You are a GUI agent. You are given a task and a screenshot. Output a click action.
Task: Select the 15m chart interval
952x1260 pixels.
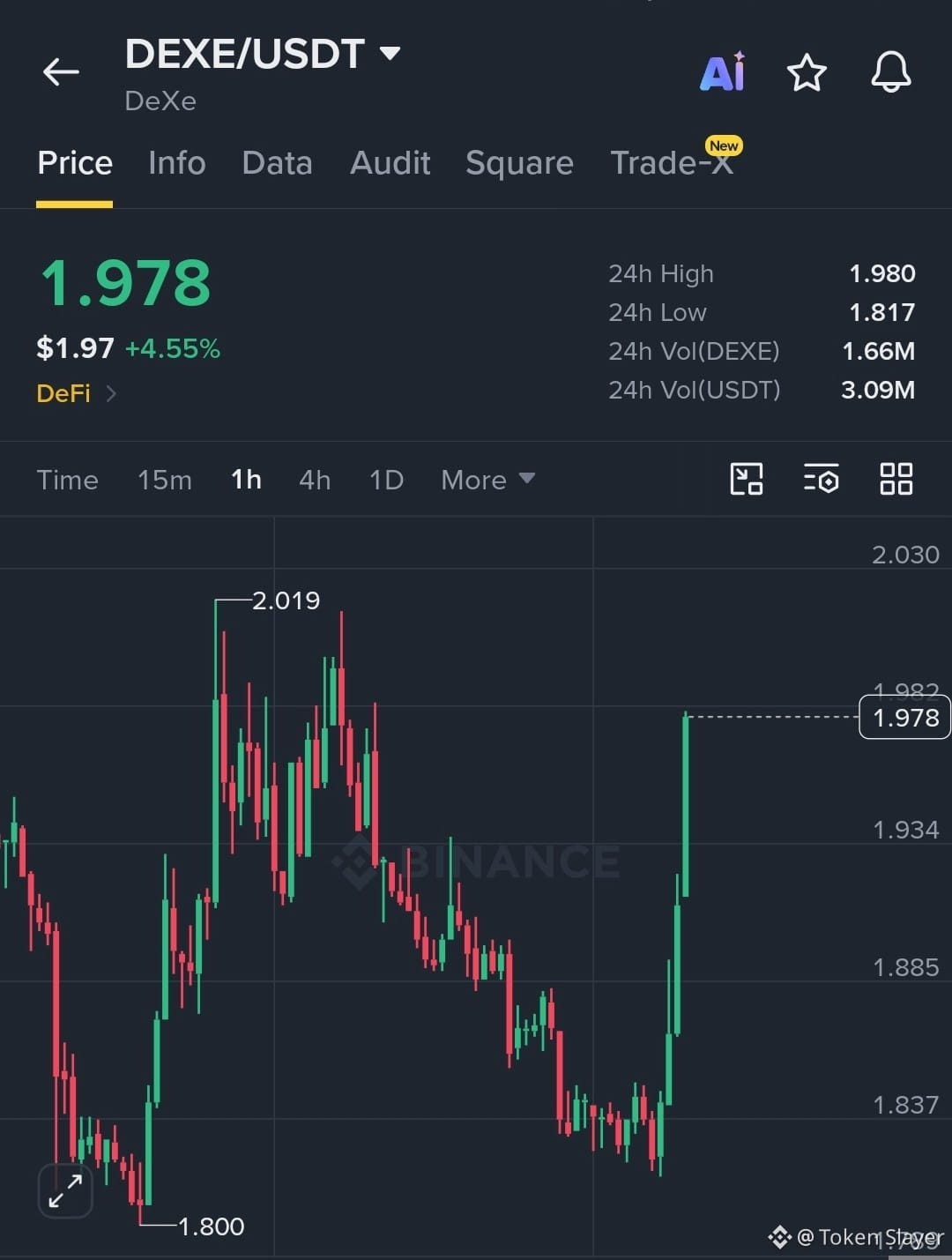coord(164,480)
